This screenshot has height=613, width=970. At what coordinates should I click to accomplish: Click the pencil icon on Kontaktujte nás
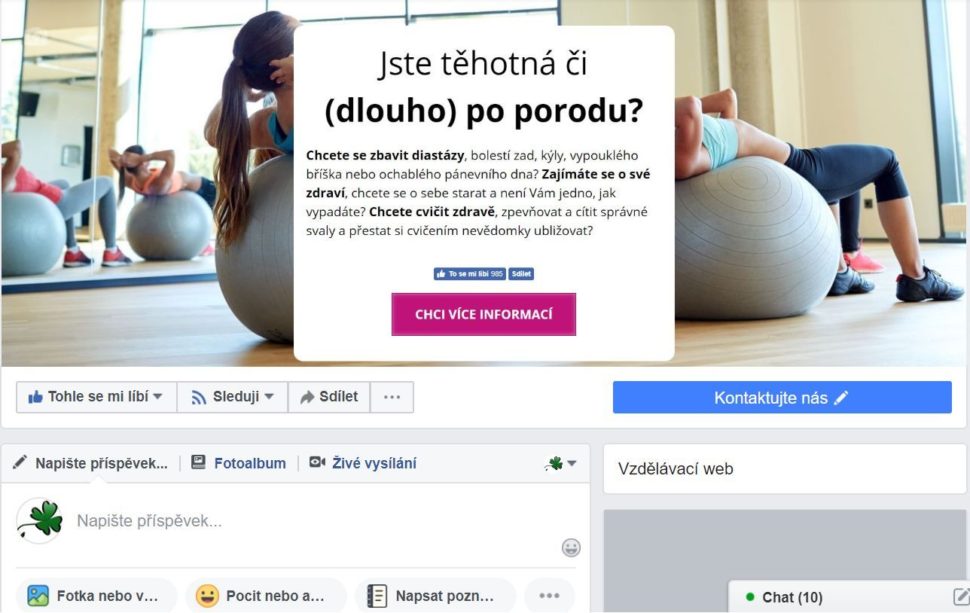(x=841, y=398)
